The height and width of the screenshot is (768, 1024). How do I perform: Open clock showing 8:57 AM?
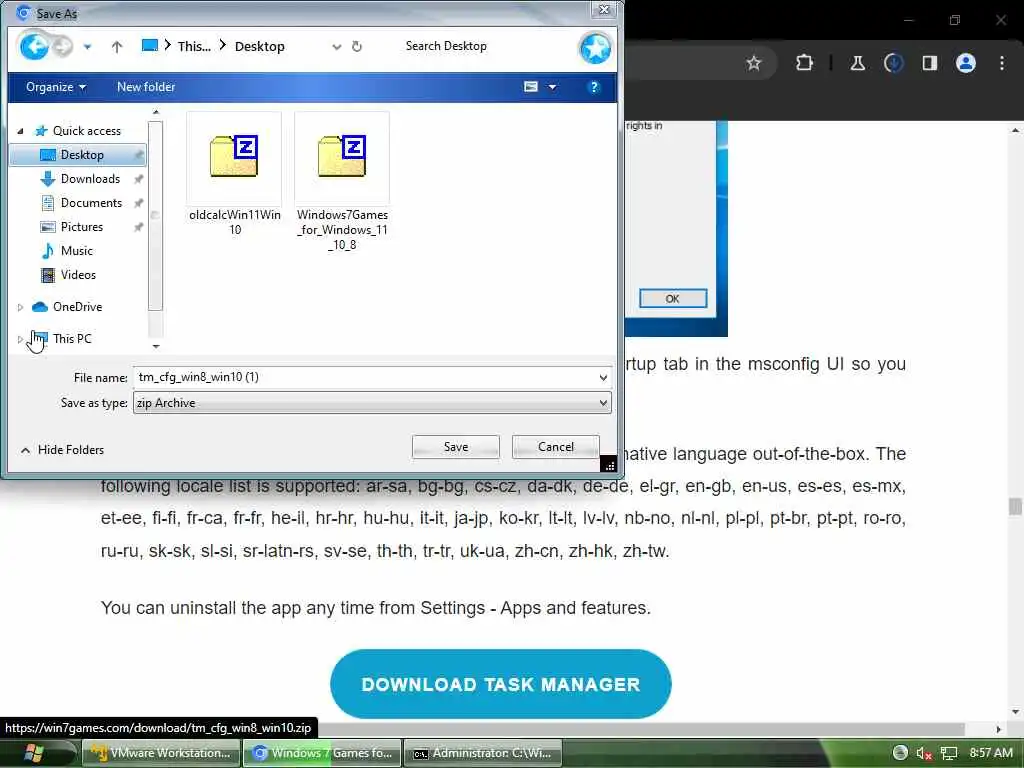coord(991,753)
